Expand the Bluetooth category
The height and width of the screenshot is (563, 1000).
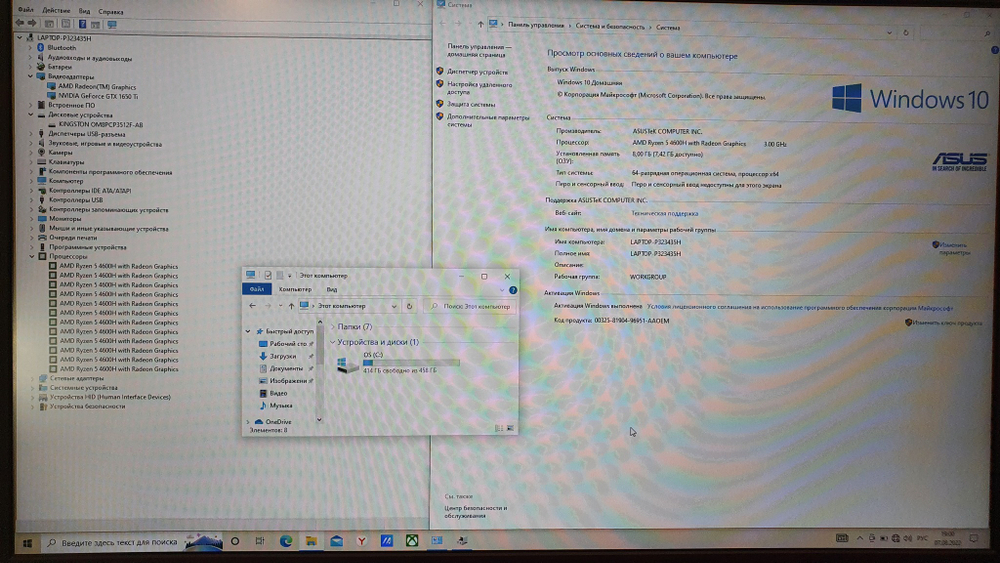pos(29,48)
